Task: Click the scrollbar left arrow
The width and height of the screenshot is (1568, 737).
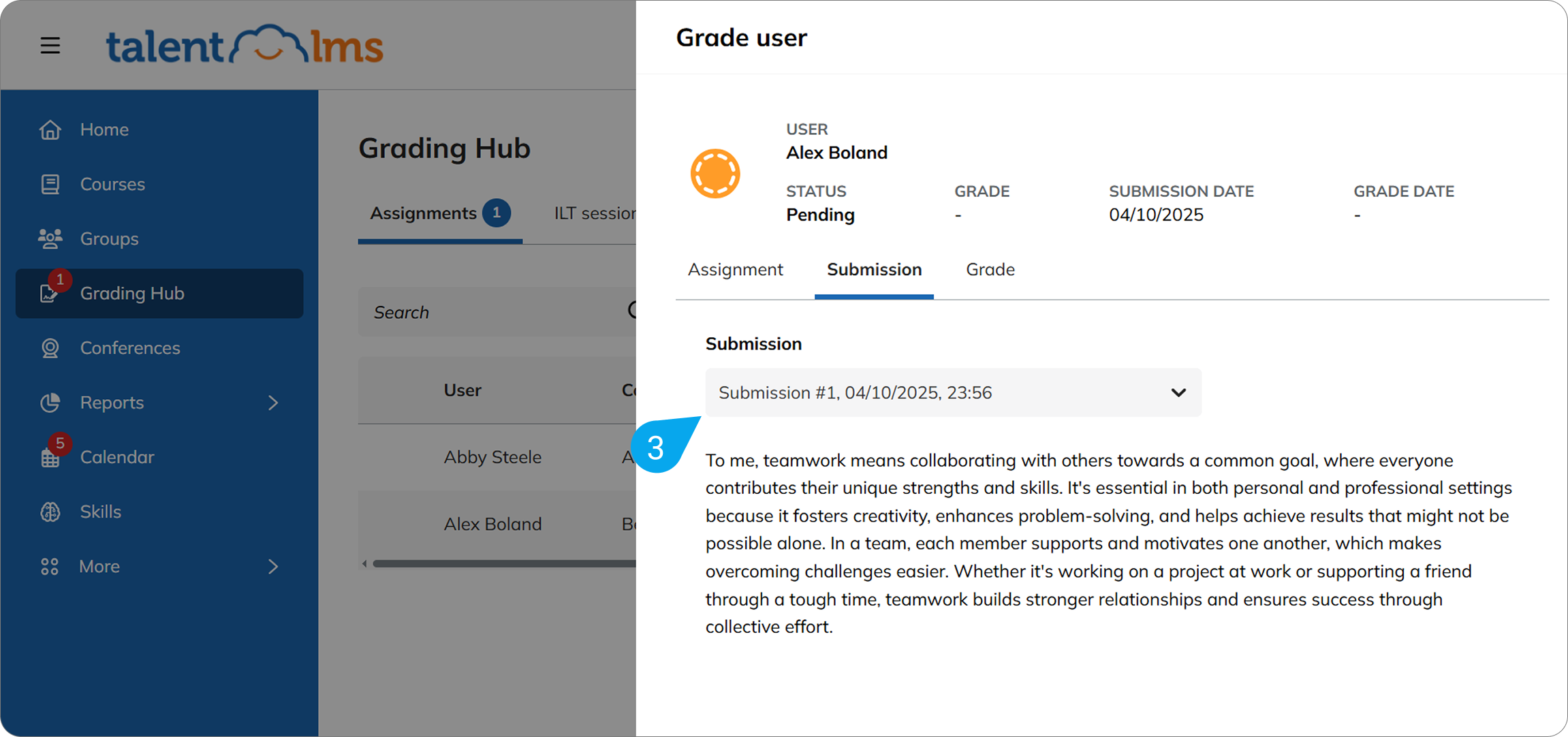Action: coord(364,563)
